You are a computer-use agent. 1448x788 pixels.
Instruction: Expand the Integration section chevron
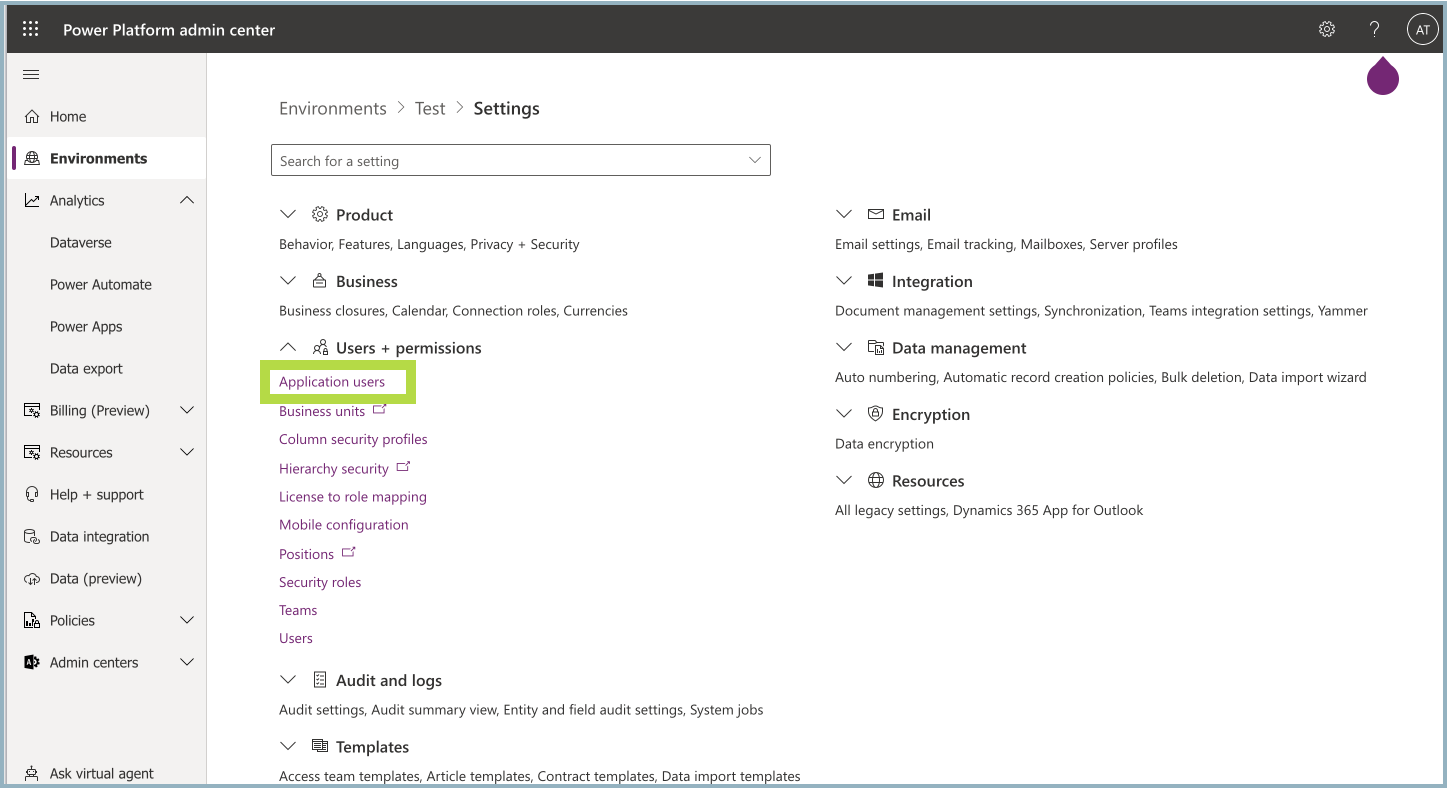tap(844, 281)
